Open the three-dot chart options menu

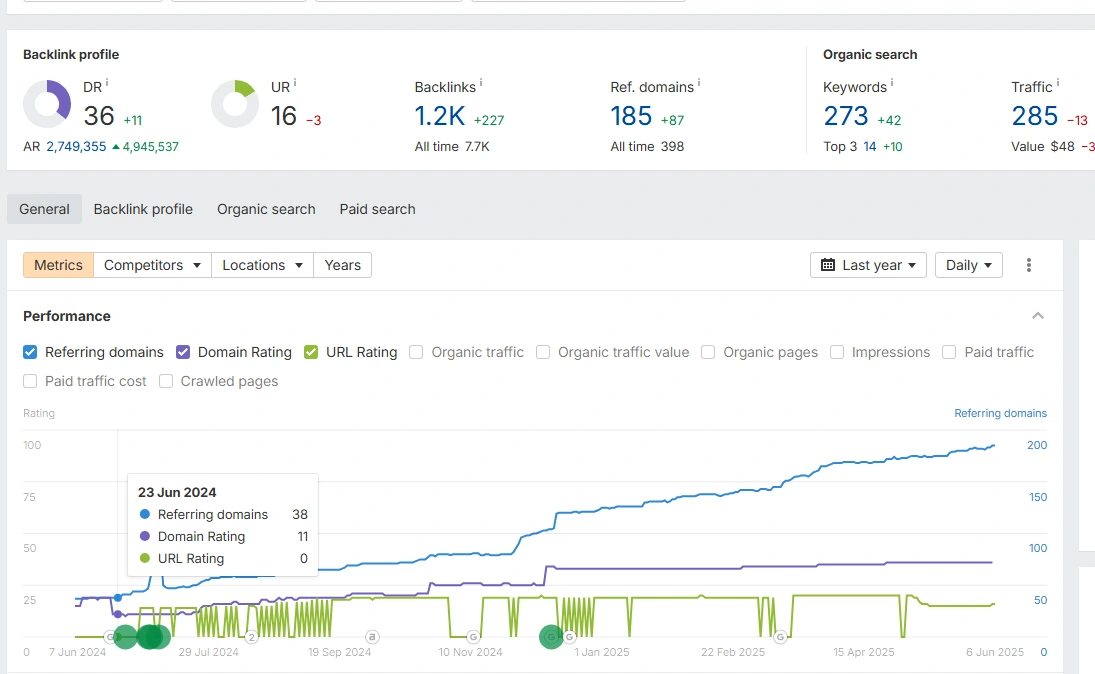pyautogui.click(x=1029, y=265)
